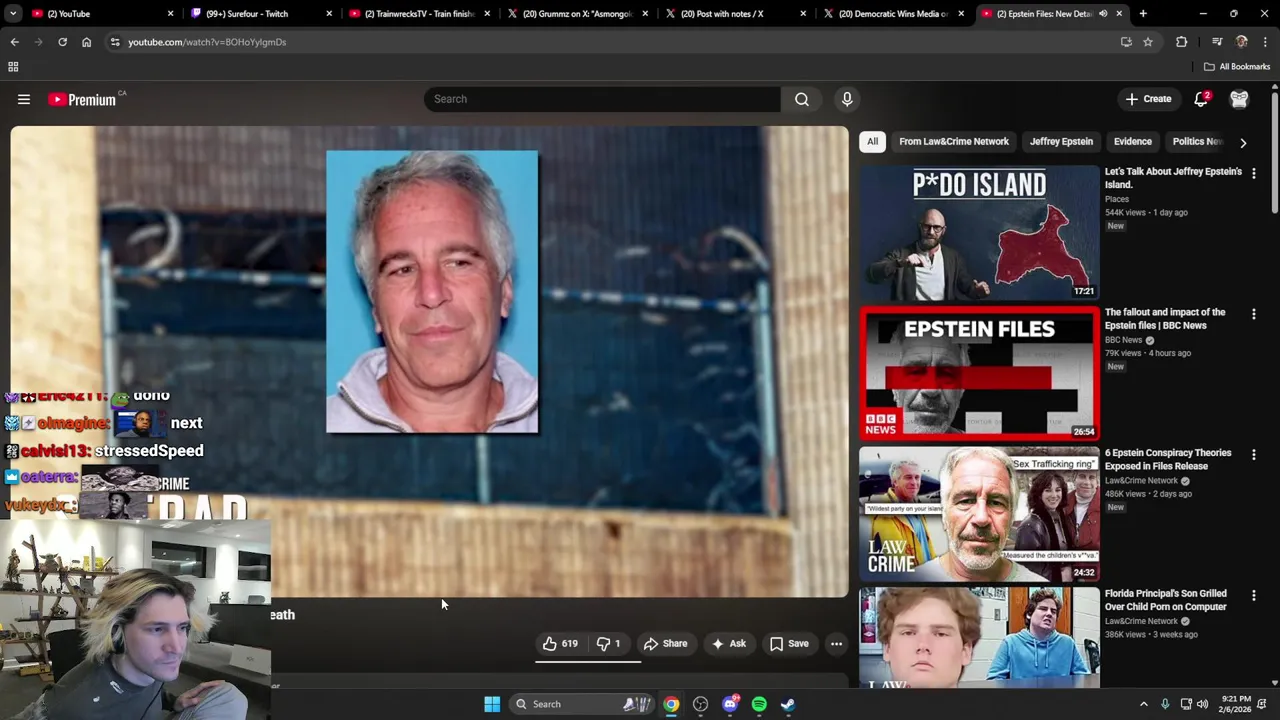The width and height of the screenshot is (1280, 720).
Task: Like the video with thumbs up
Action: (560, 644)
